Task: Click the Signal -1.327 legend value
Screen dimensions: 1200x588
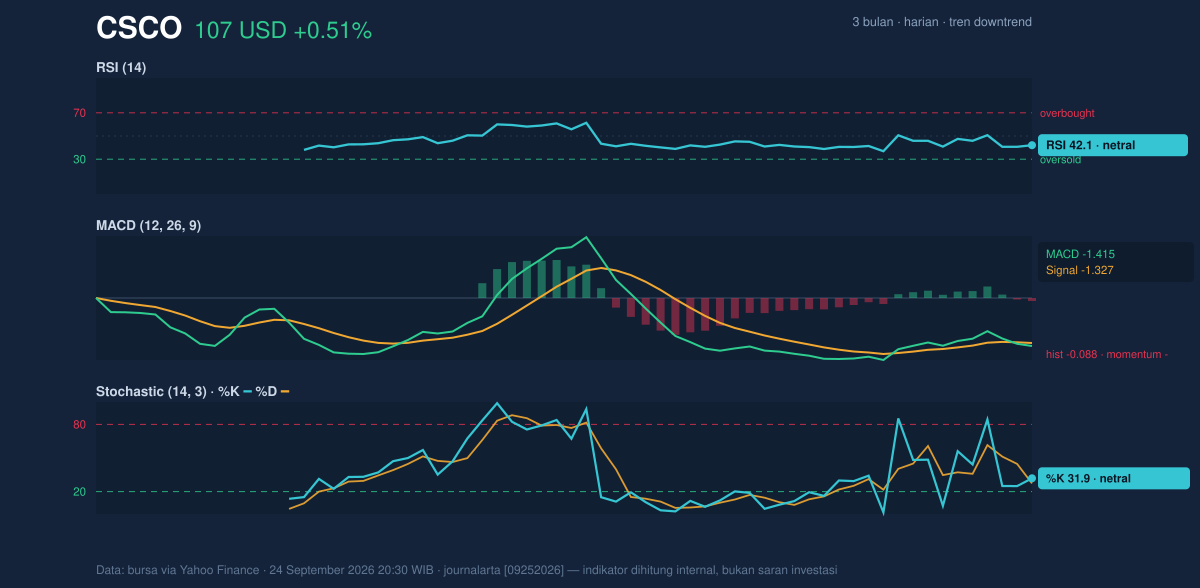Action: [1080, 270]
